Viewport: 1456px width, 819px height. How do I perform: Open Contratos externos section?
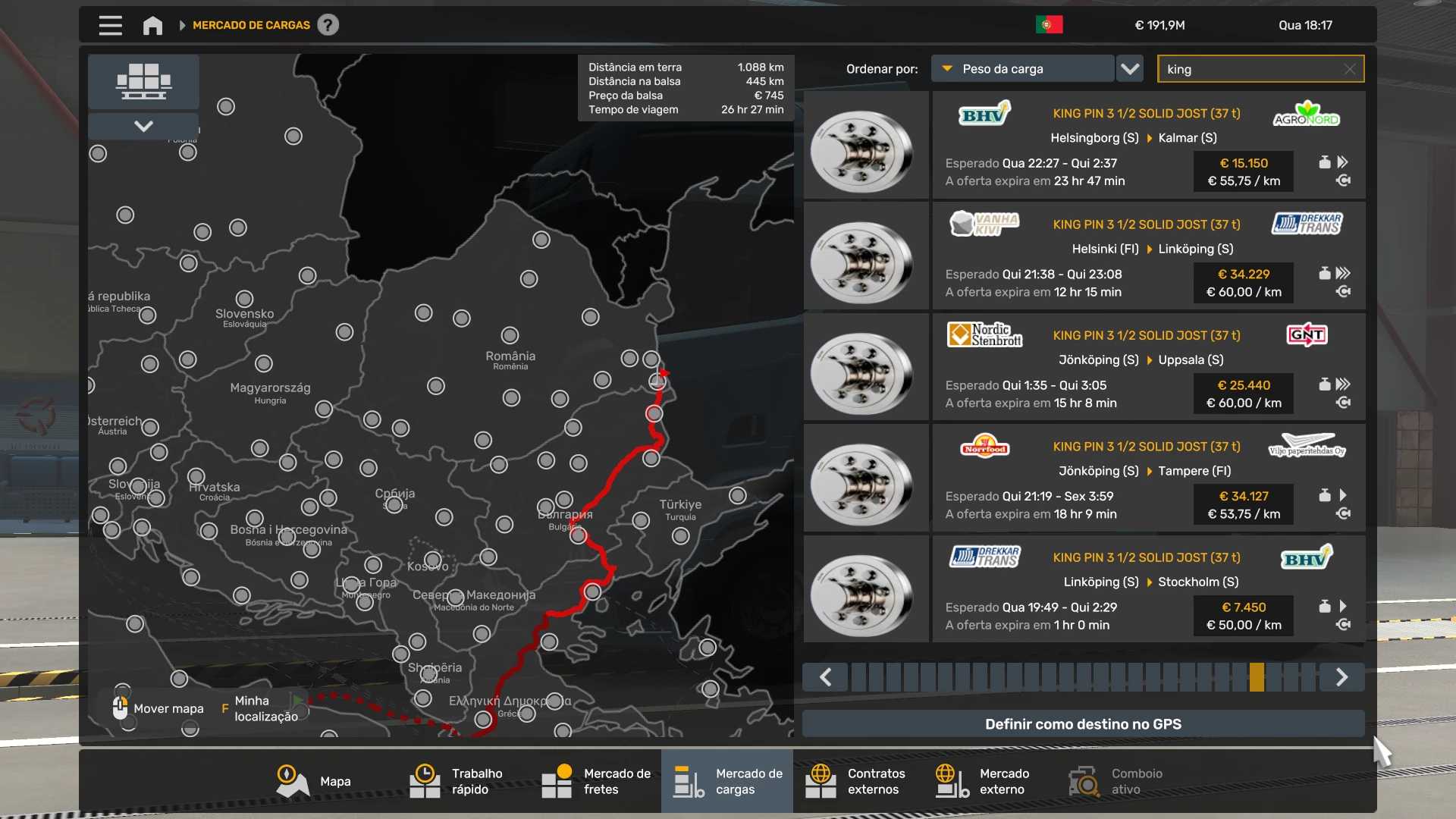[856, 781]
